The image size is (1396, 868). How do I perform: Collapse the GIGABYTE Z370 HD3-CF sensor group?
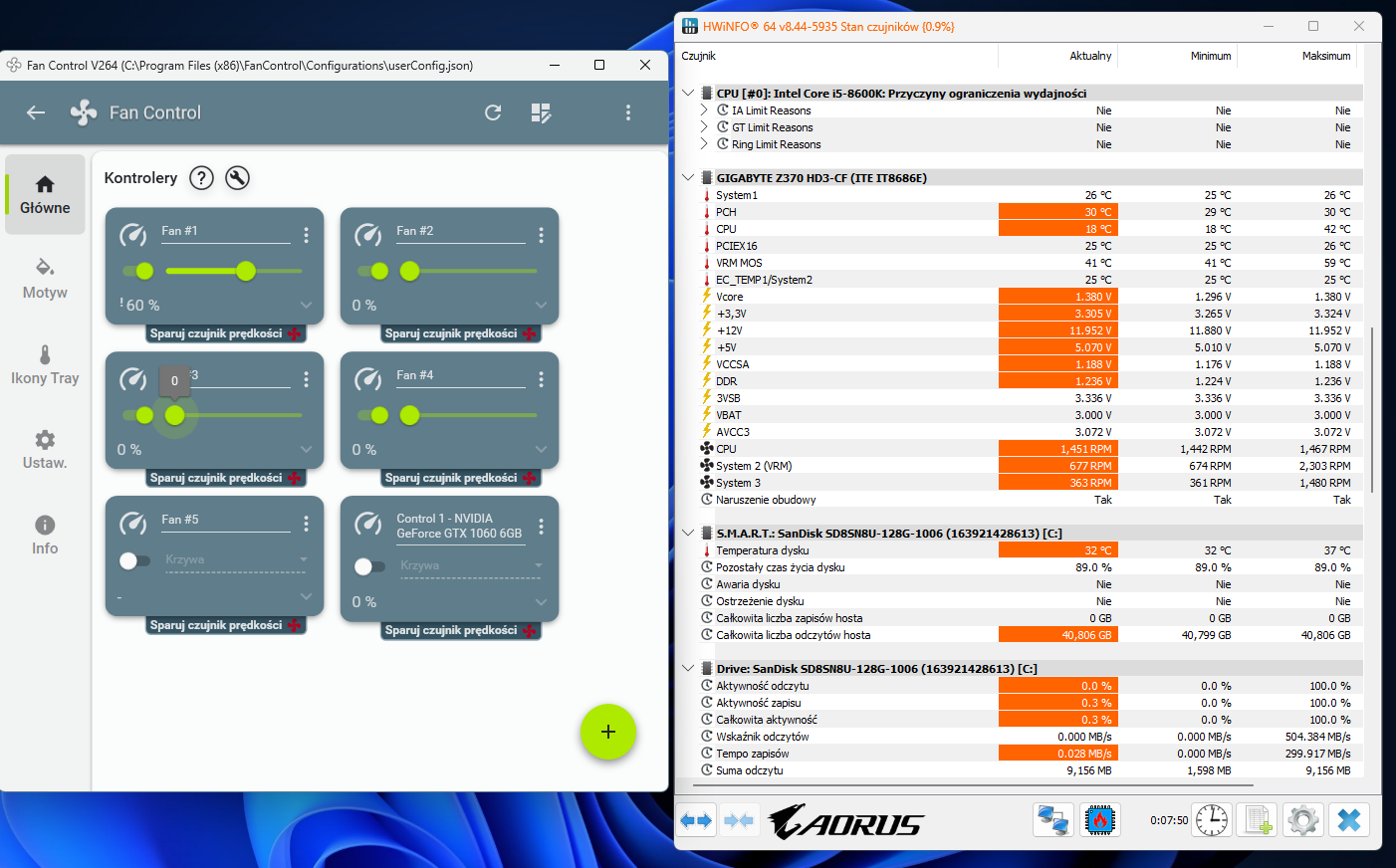pyautogui.click(x=688, y=178)
